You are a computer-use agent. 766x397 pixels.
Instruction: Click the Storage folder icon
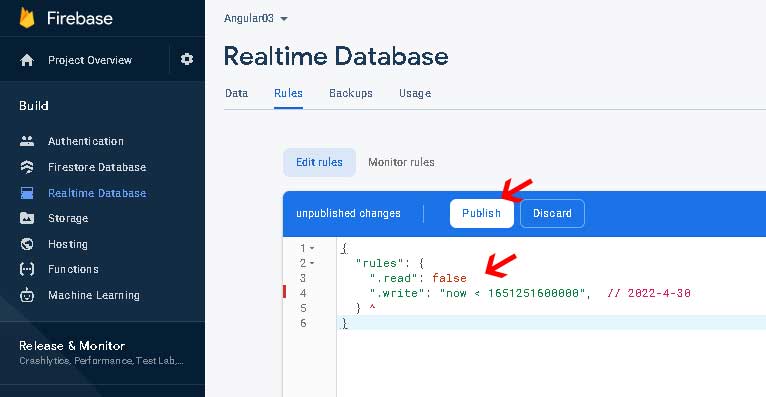[27, 218]
